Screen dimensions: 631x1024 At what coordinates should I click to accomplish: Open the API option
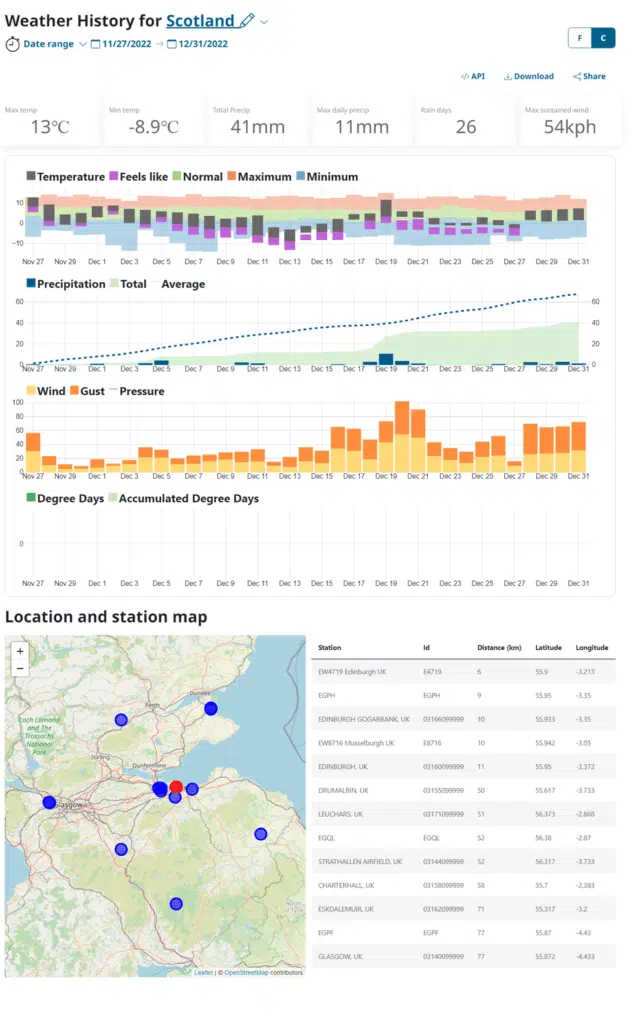tap(473, 76)
